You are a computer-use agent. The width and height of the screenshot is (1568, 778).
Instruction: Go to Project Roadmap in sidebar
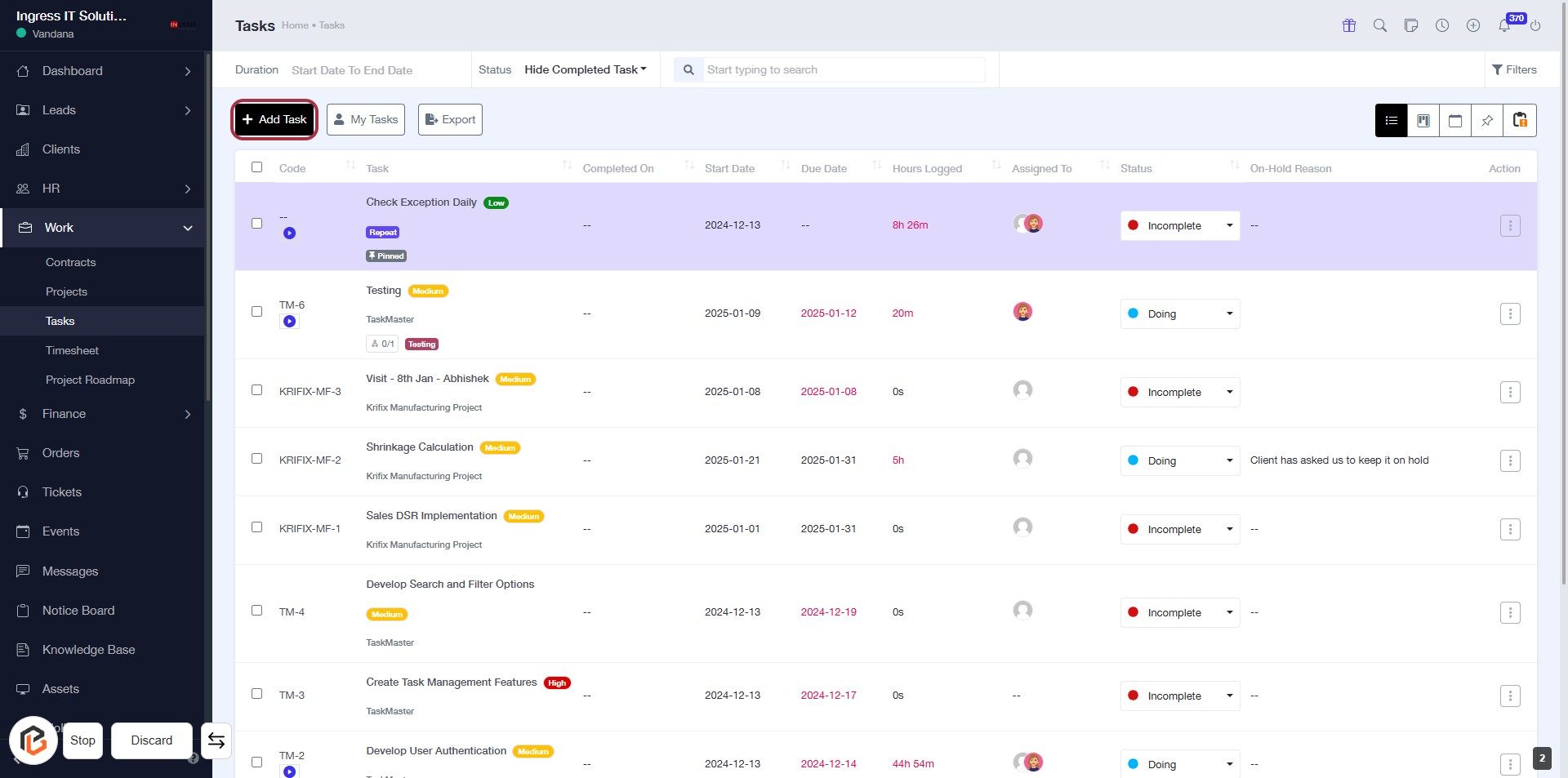[90, 380]
